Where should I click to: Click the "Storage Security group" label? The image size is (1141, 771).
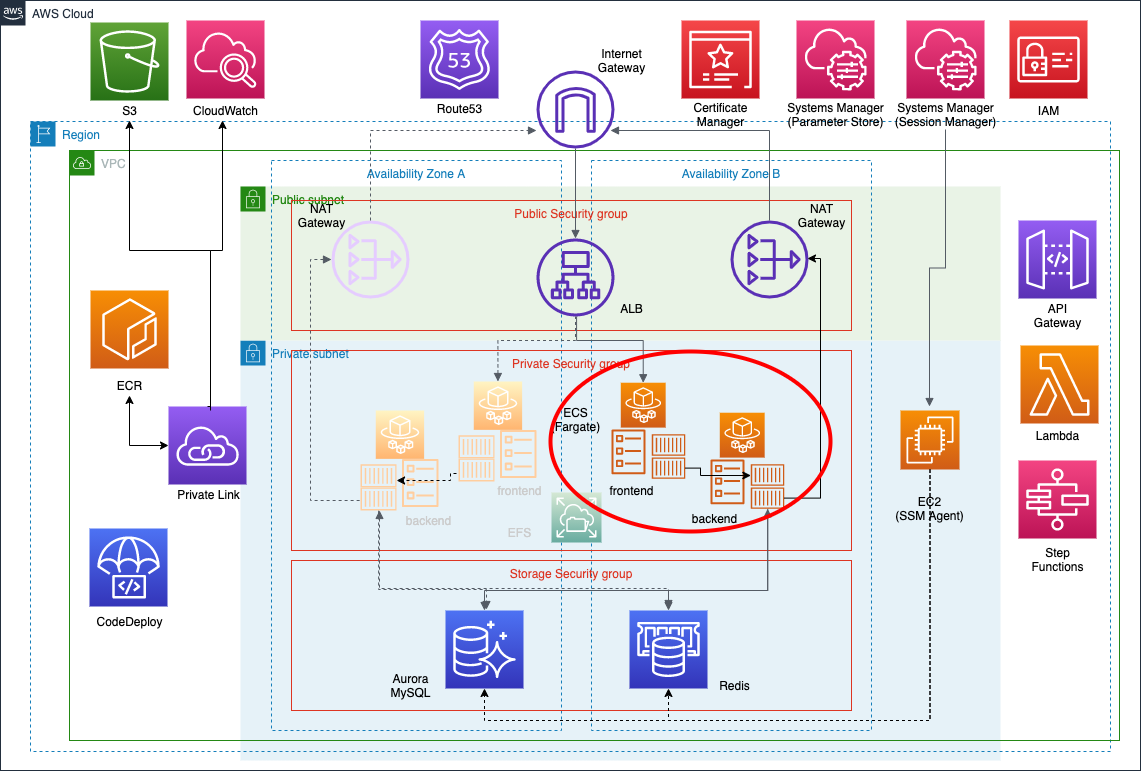point(570,574)
